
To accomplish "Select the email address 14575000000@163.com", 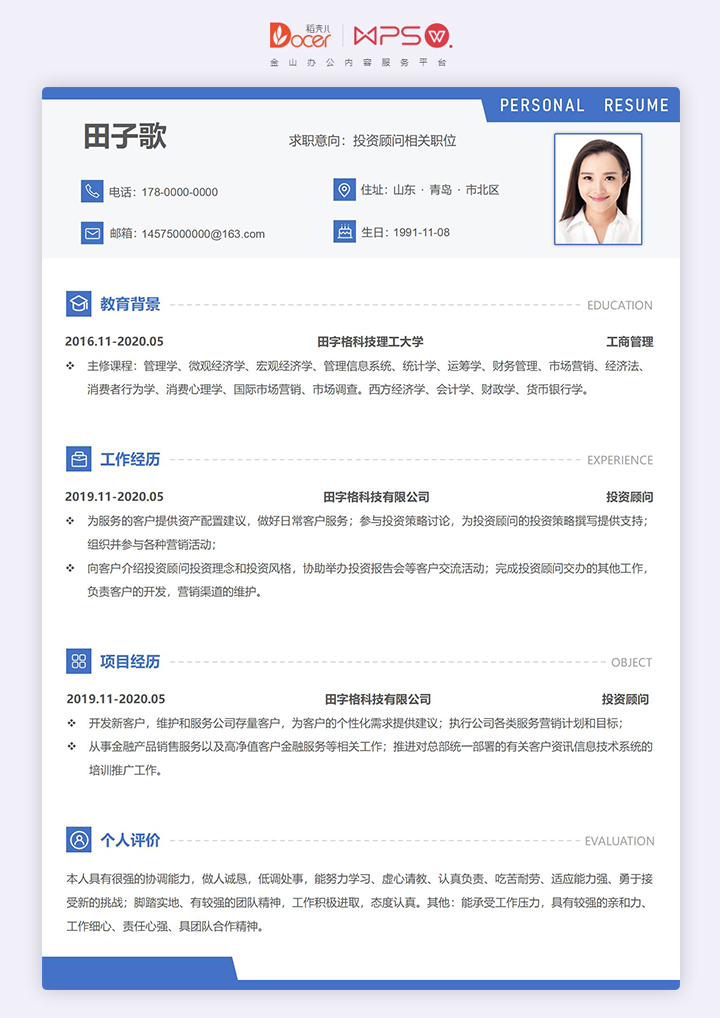I will [x=203, y=234].
